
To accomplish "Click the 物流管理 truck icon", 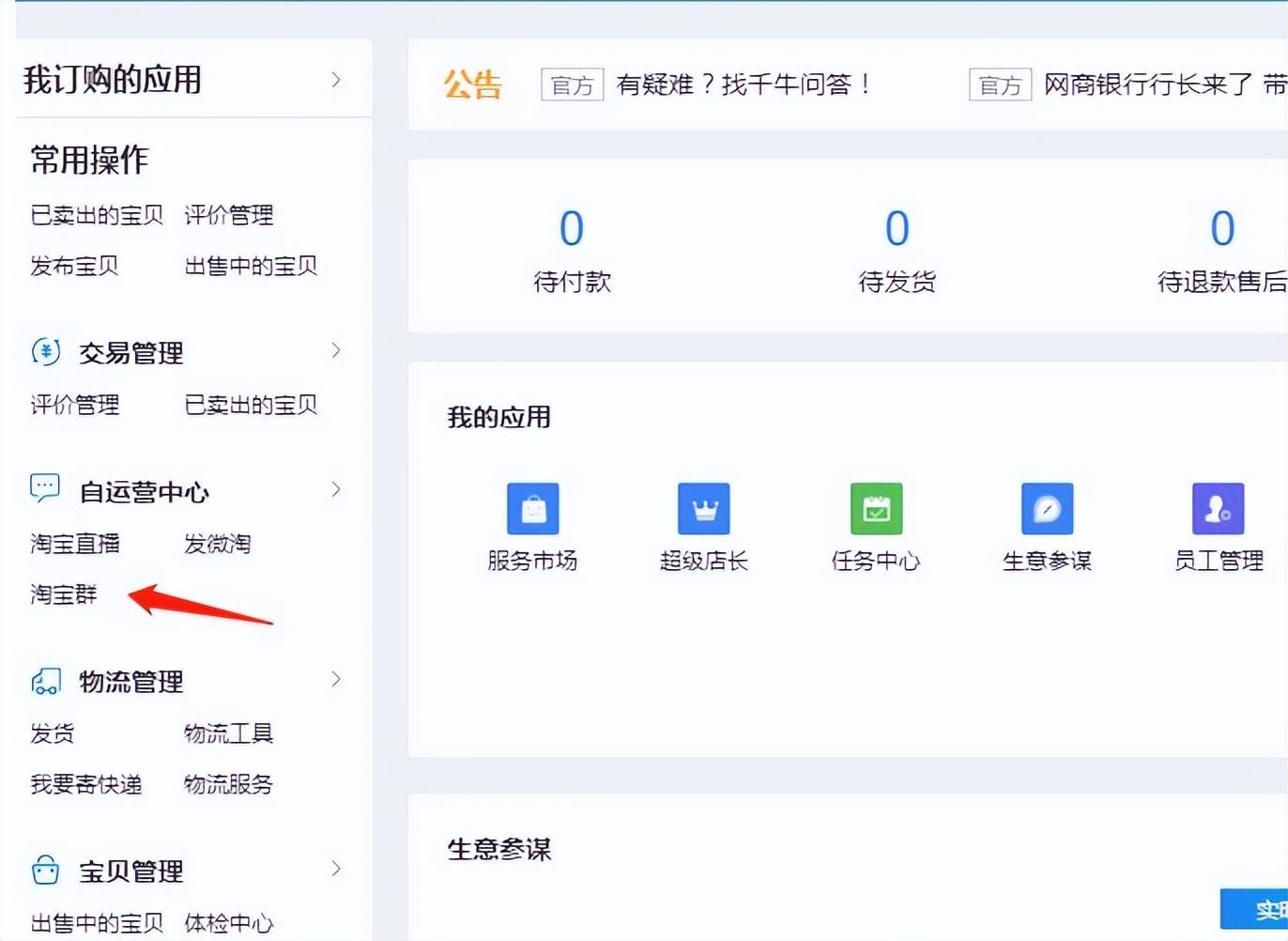I will coord(46,681).
